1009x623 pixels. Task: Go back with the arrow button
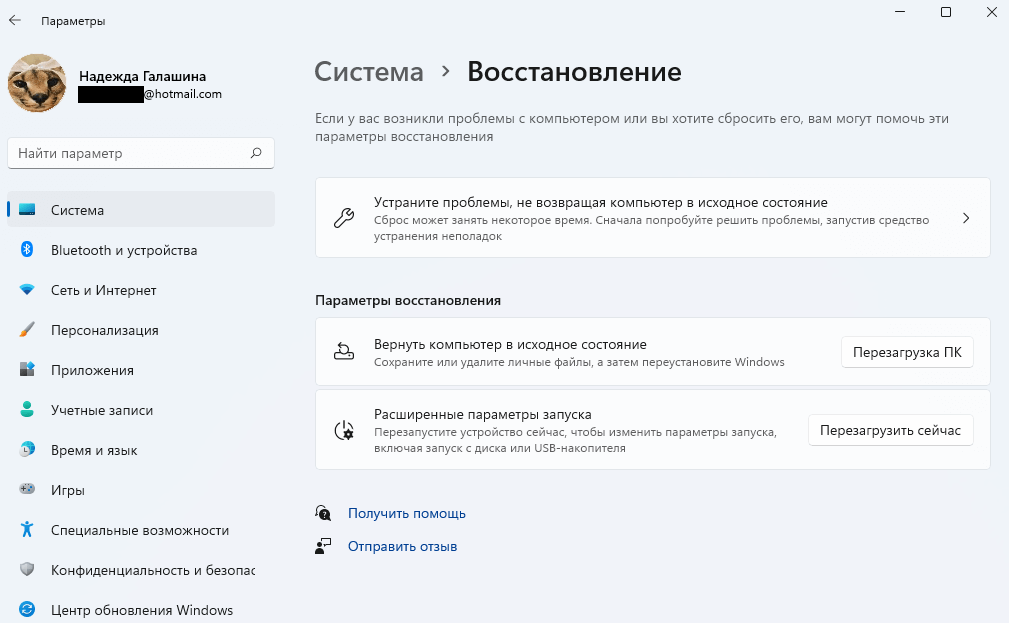(15, 20)
